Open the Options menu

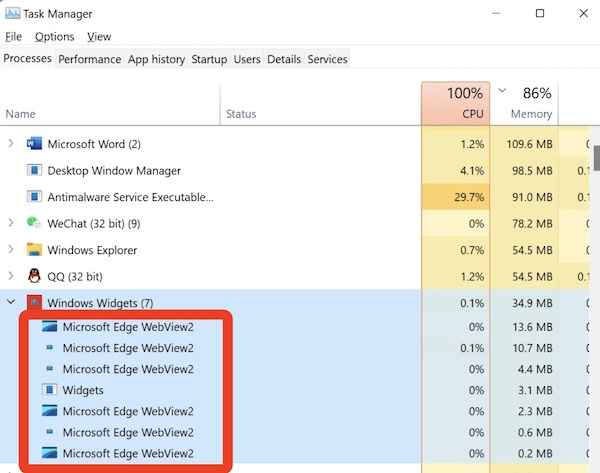[x=54, y=37]
